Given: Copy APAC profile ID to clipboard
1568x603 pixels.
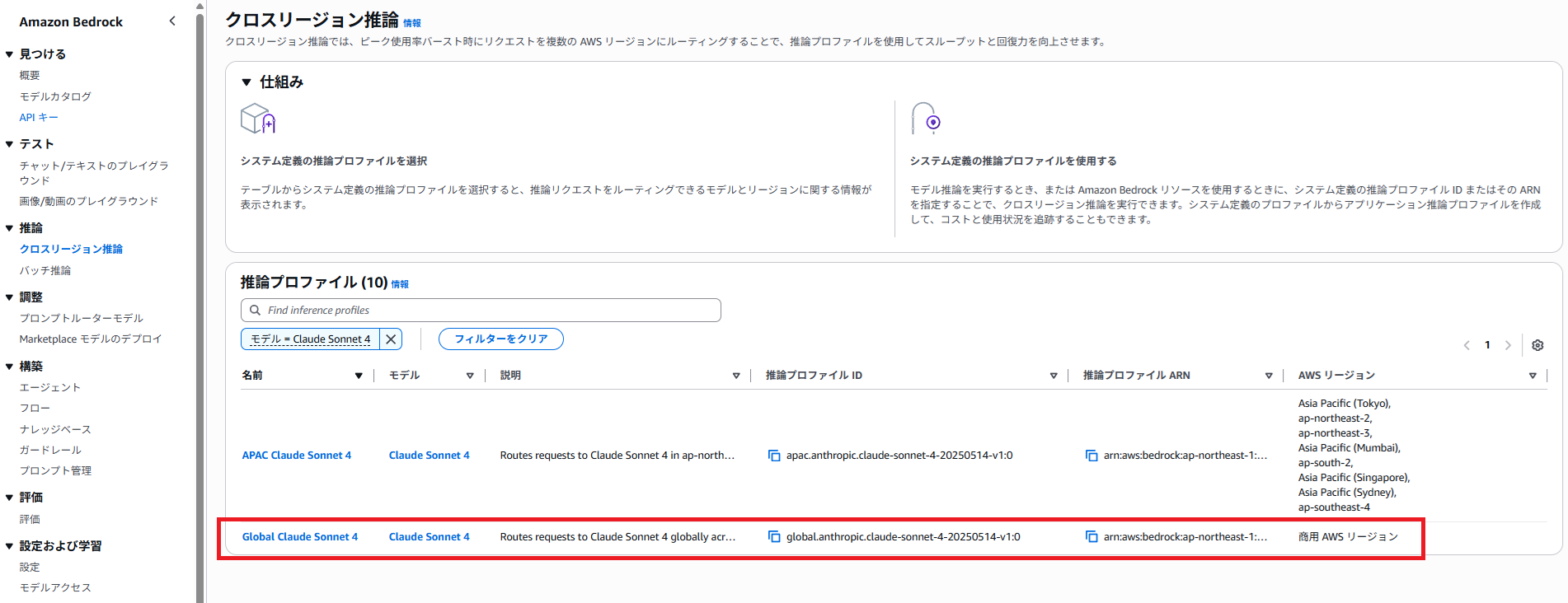Looking at the screenshot, I should pyautogui.click(x=774, y=456).
